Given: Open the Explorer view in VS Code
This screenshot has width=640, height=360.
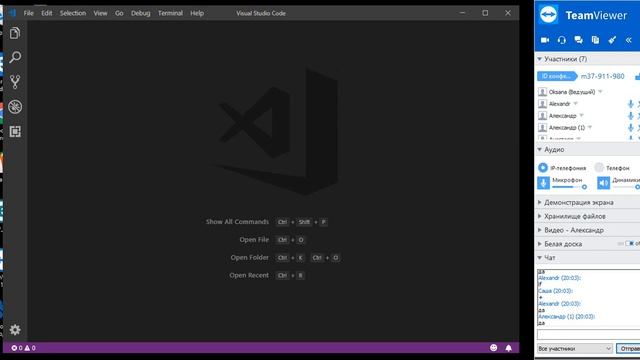Looking at the screenshot, I should [15, 33].
